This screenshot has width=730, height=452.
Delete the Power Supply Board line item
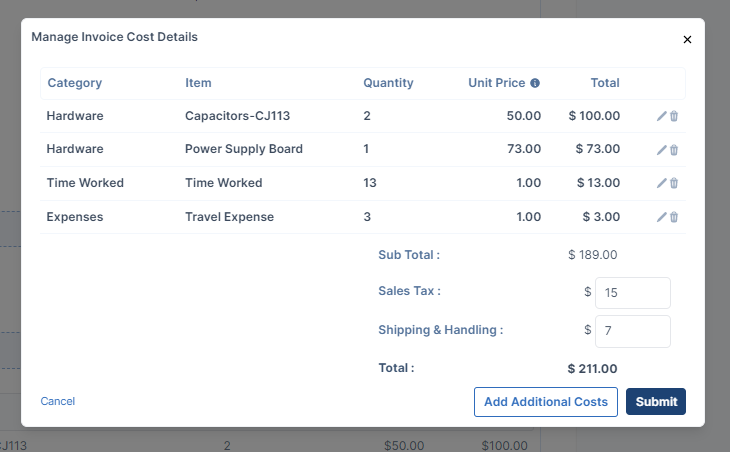674,150
